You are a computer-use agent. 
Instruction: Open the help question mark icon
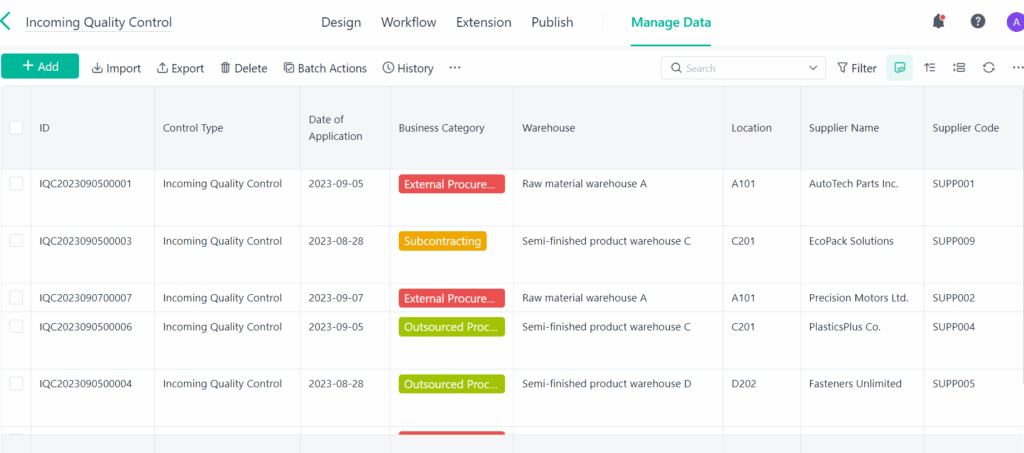(x=978, y=21)
